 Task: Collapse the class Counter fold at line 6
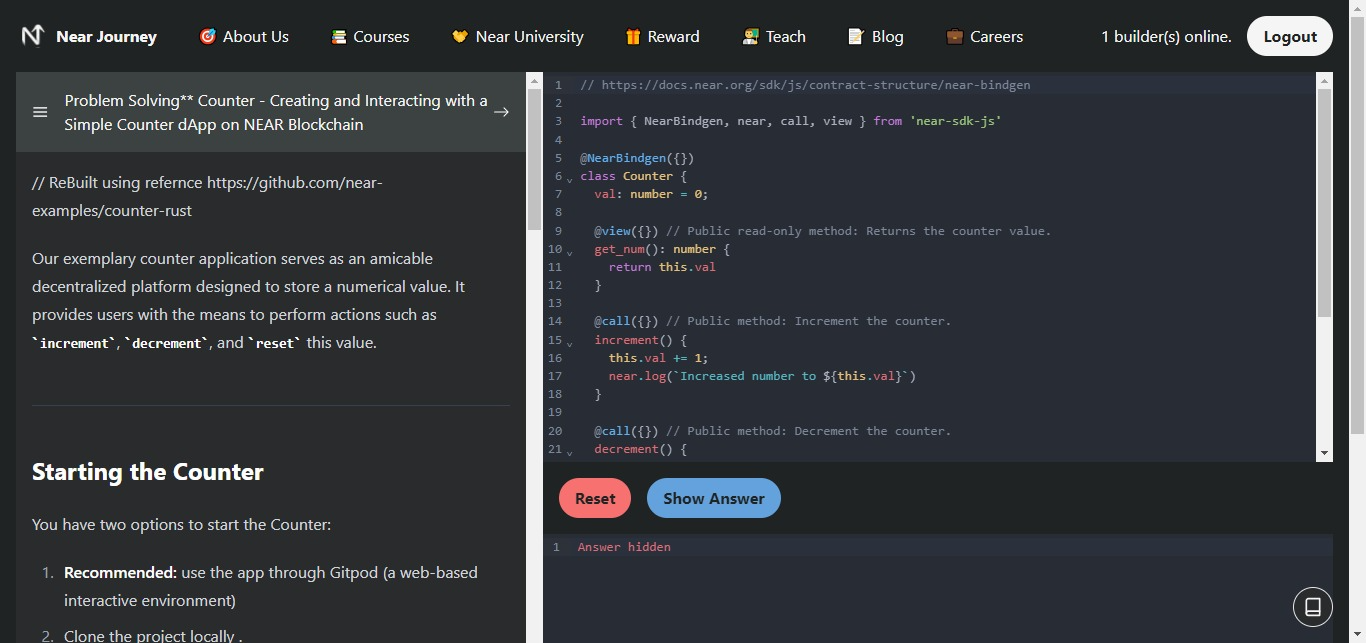coord(570,179)
